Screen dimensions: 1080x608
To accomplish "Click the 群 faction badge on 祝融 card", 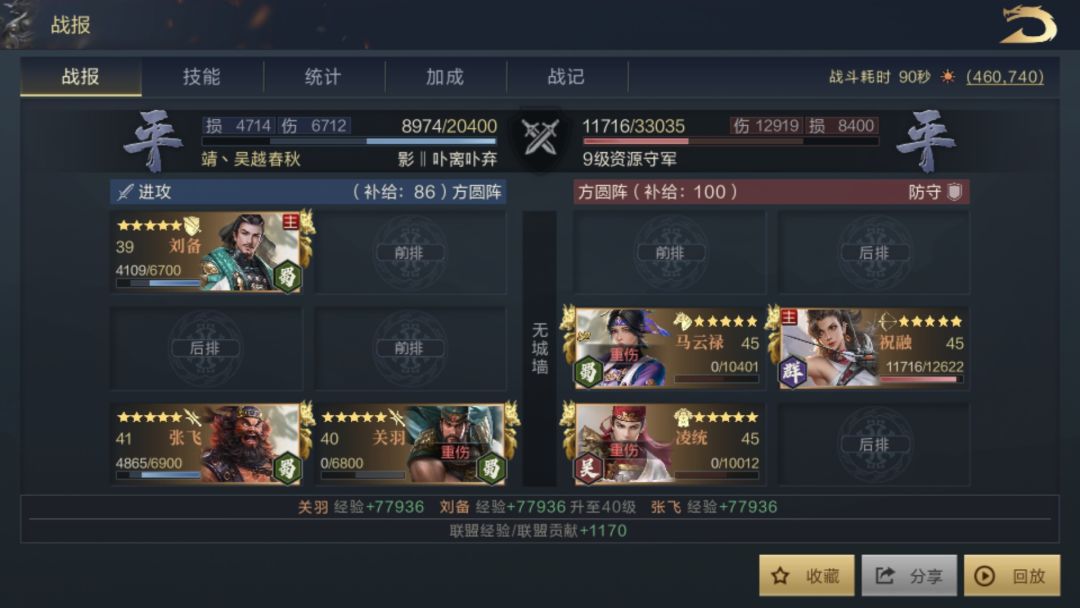I will 793,373.
